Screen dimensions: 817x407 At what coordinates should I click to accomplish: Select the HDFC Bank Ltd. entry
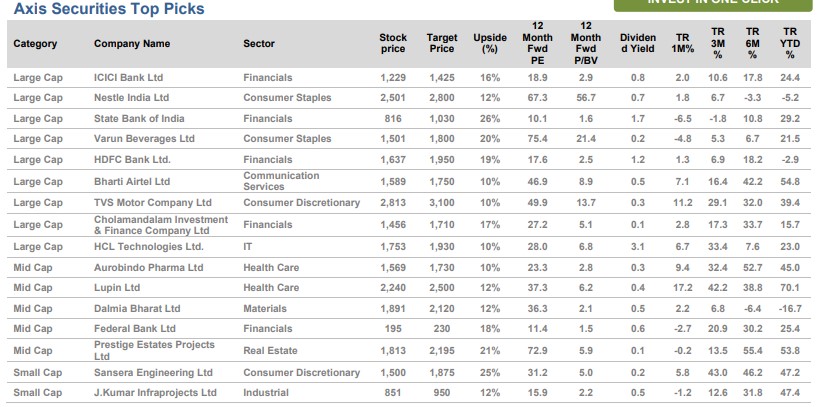(x=132, y=160)
